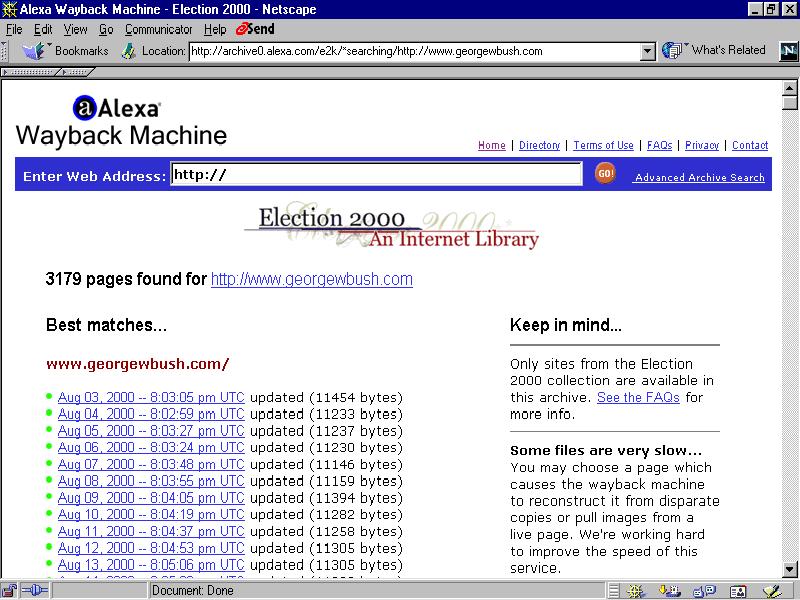Click the 'Best matches...' heading
This screenshot has height=600, width=800.
point(107,325)
